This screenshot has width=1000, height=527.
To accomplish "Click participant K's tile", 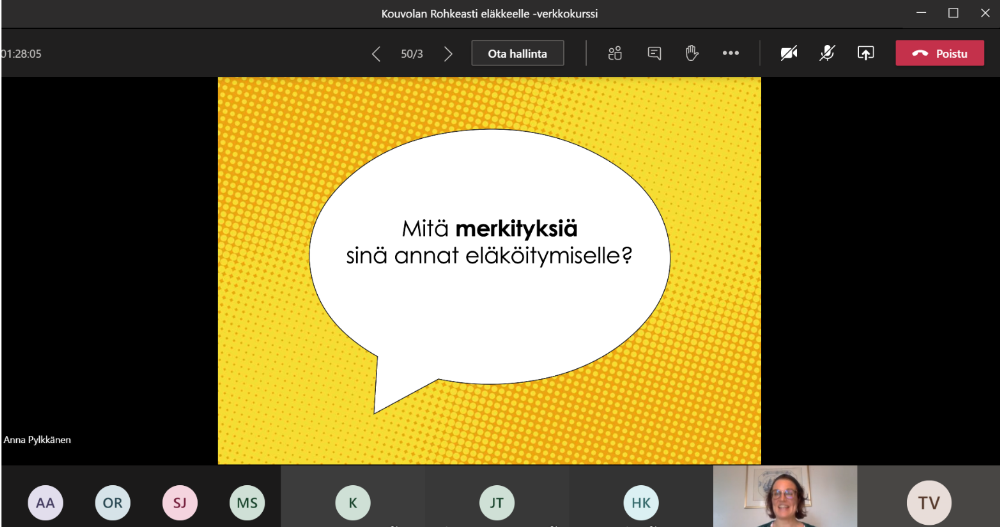I will coord(352,502).
